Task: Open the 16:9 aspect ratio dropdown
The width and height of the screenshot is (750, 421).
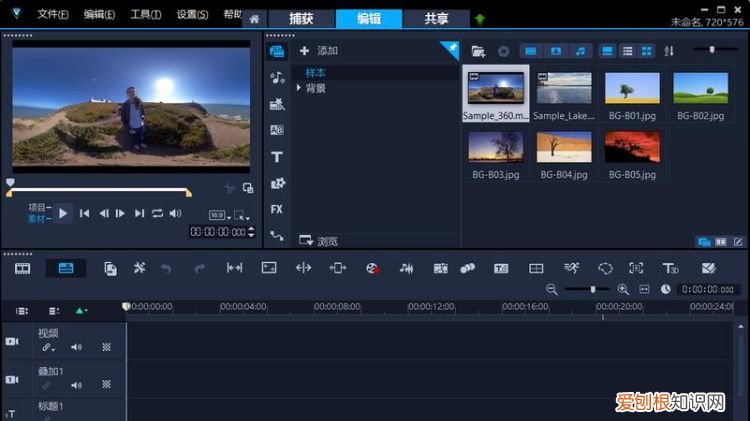Action: (x=218, y=215)
